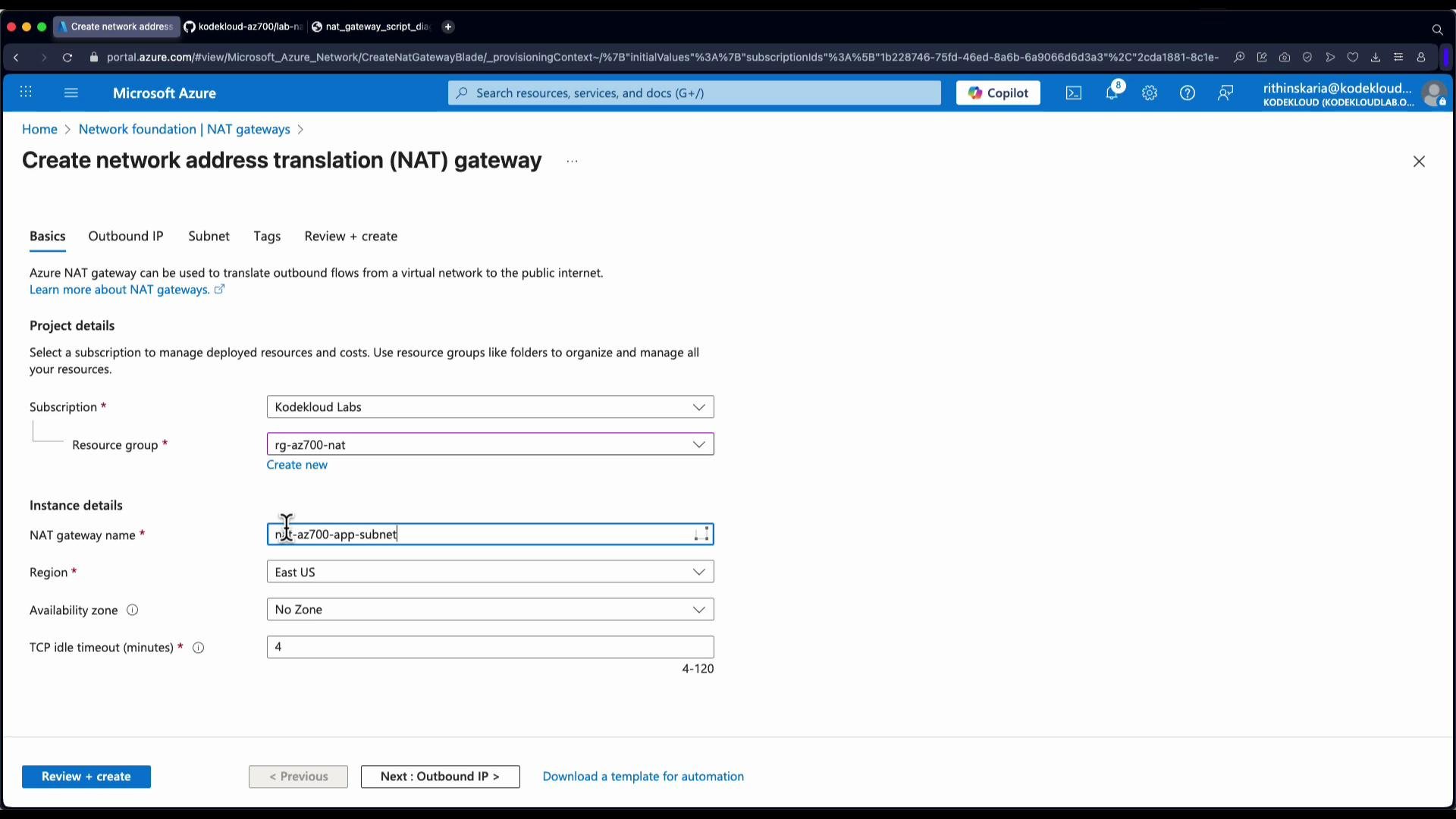The image size is (1456, 819).
Task: Go back with browser back arrow
Action: point(16,58)
